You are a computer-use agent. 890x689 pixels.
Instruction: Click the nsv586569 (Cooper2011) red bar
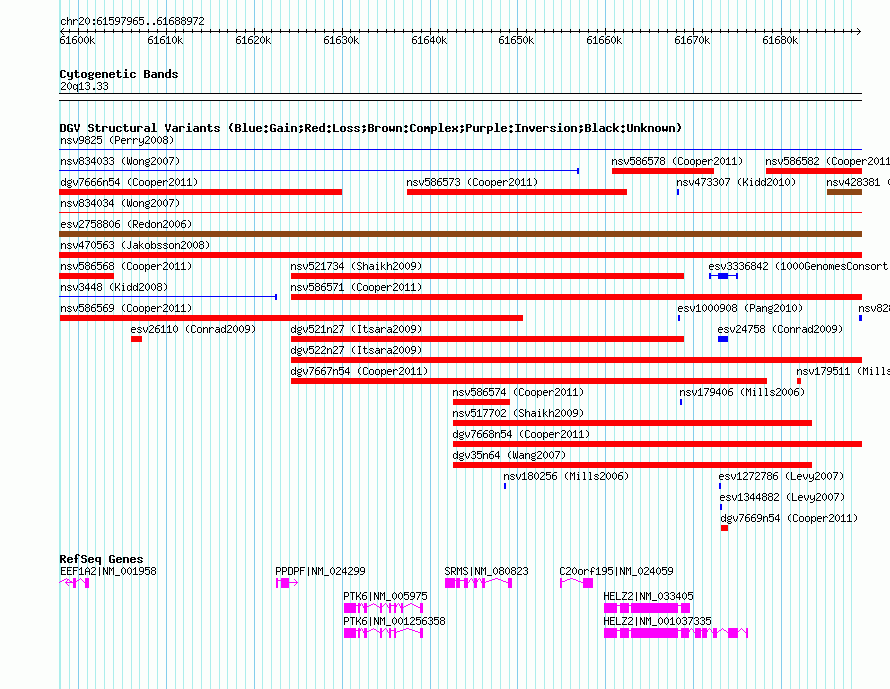291,318
